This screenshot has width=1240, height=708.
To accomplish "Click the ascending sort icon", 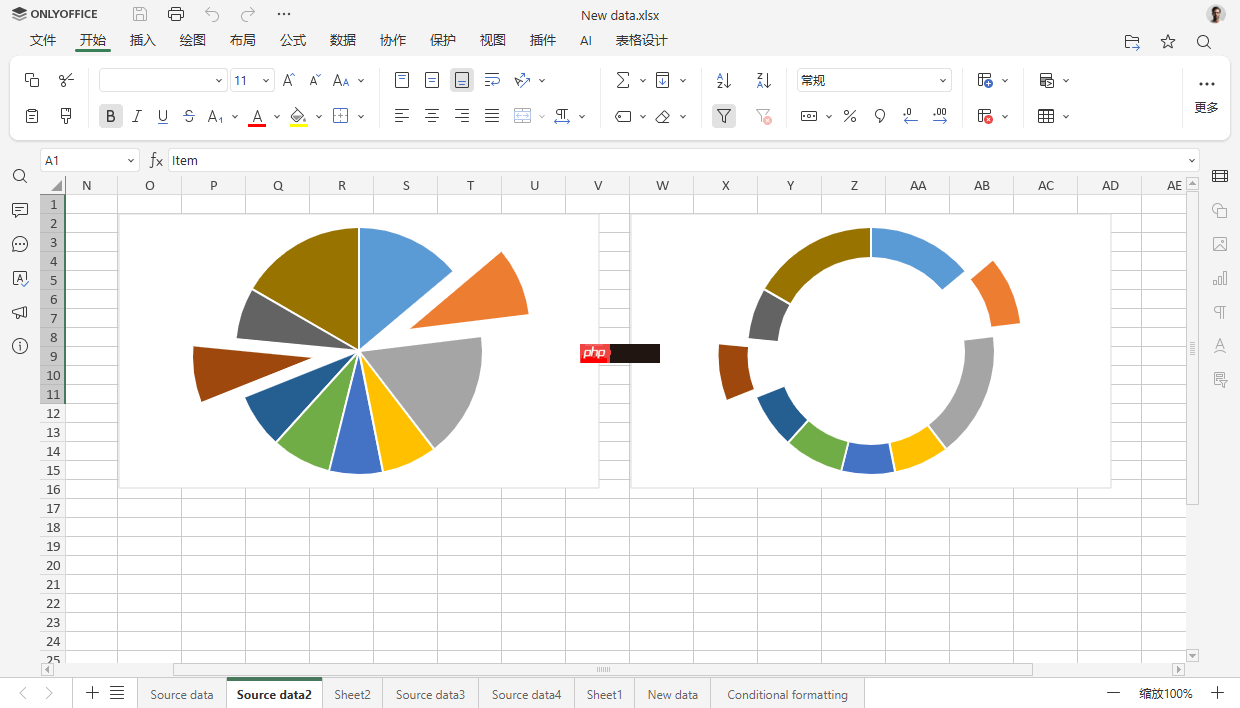I will point(722,80).
